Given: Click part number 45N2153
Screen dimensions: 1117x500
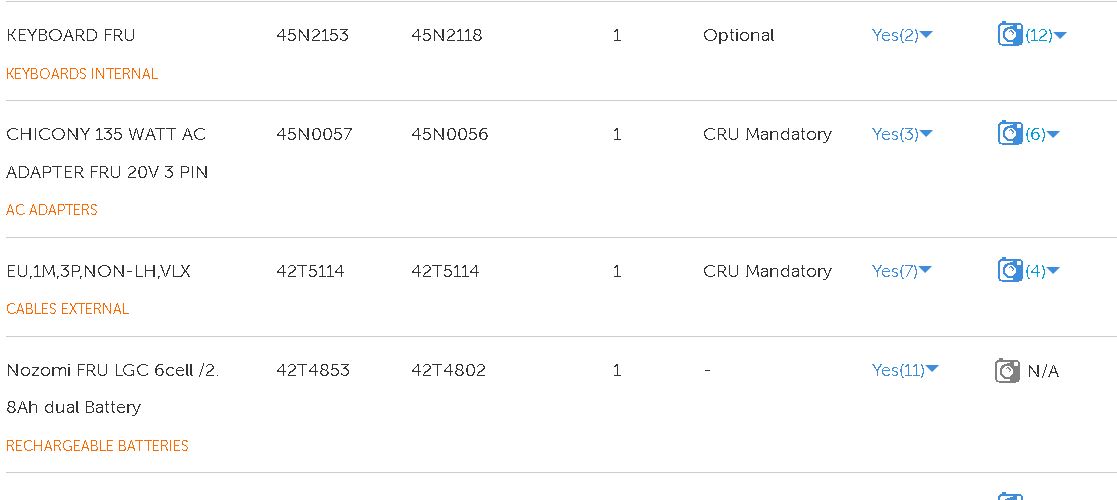Looking at the screenshot, I should tap(313, 35).
